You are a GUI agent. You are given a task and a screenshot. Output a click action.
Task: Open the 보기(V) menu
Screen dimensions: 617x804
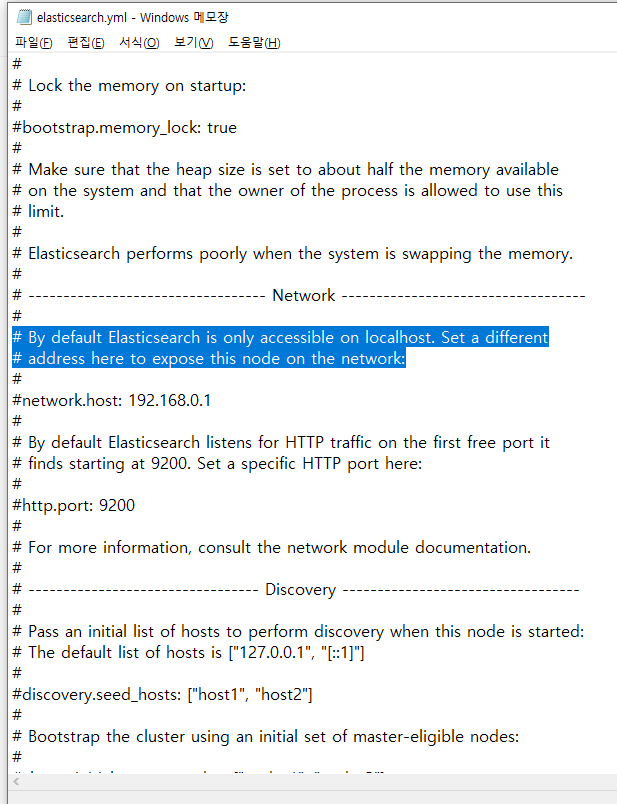[190, 42]
